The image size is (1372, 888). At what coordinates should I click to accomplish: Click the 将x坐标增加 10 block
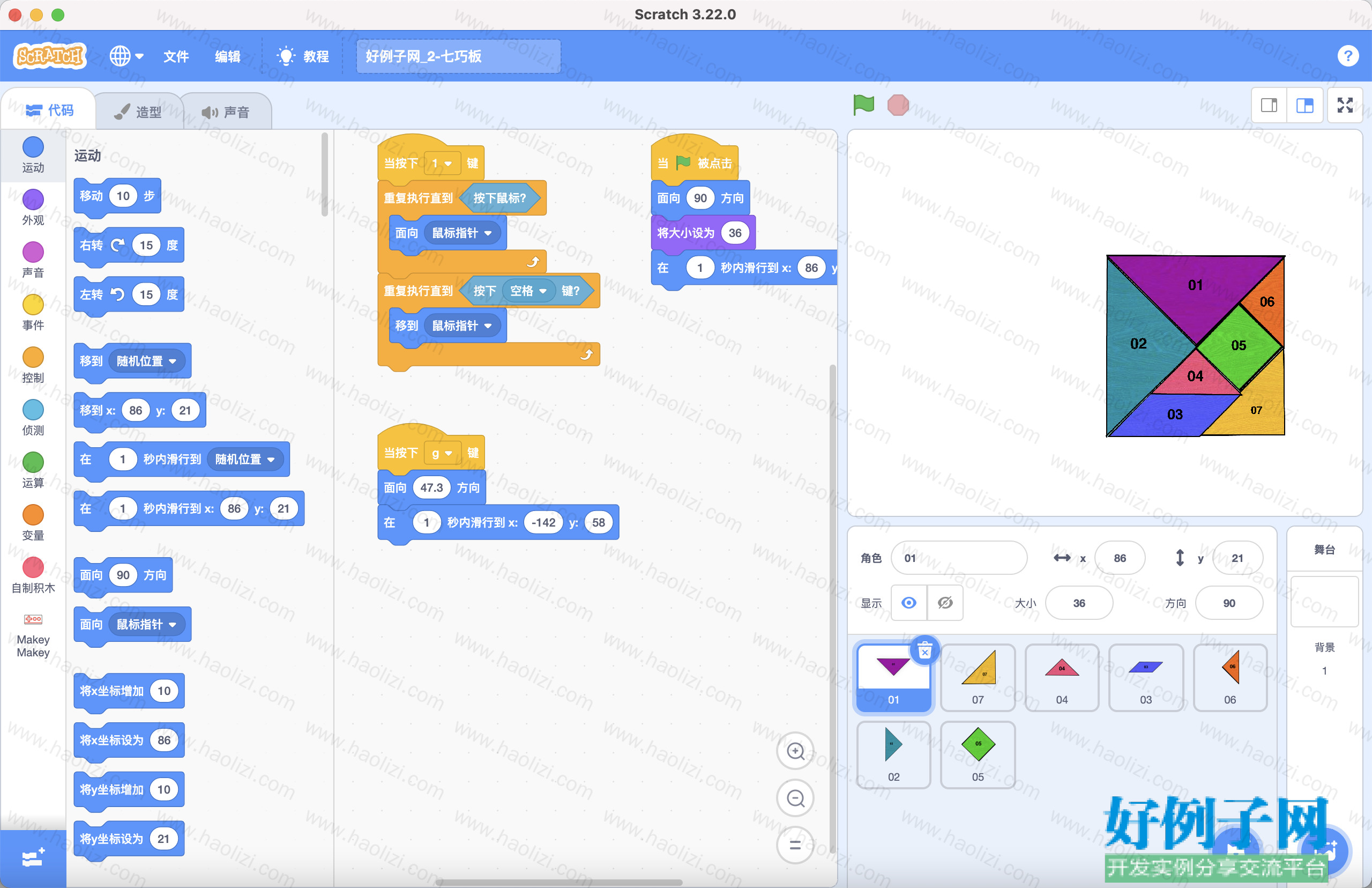129,691
